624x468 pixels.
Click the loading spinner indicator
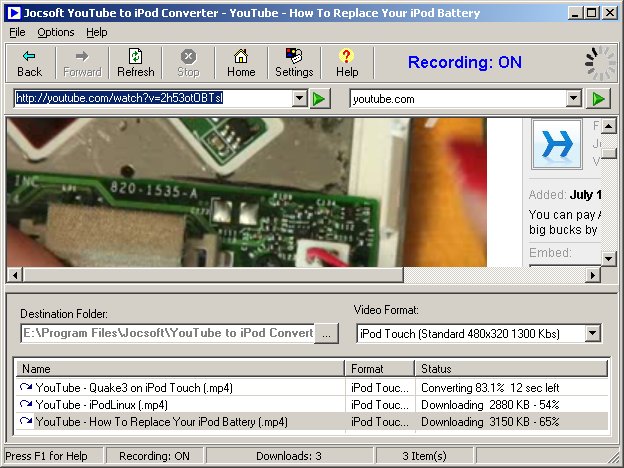coord(600,63)
